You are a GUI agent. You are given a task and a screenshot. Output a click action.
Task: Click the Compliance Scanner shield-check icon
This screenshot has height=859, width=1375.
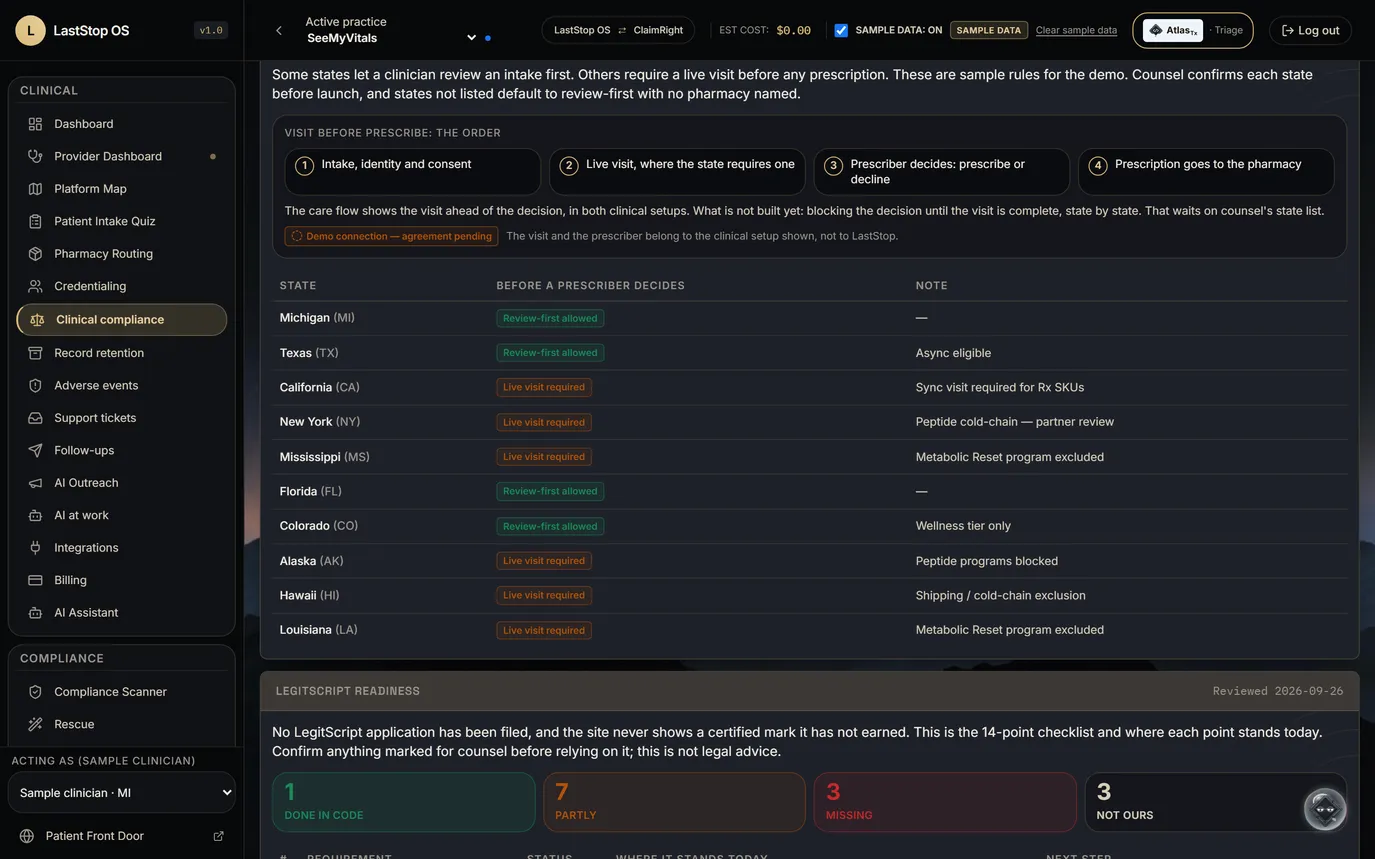(x=35, y=692)
